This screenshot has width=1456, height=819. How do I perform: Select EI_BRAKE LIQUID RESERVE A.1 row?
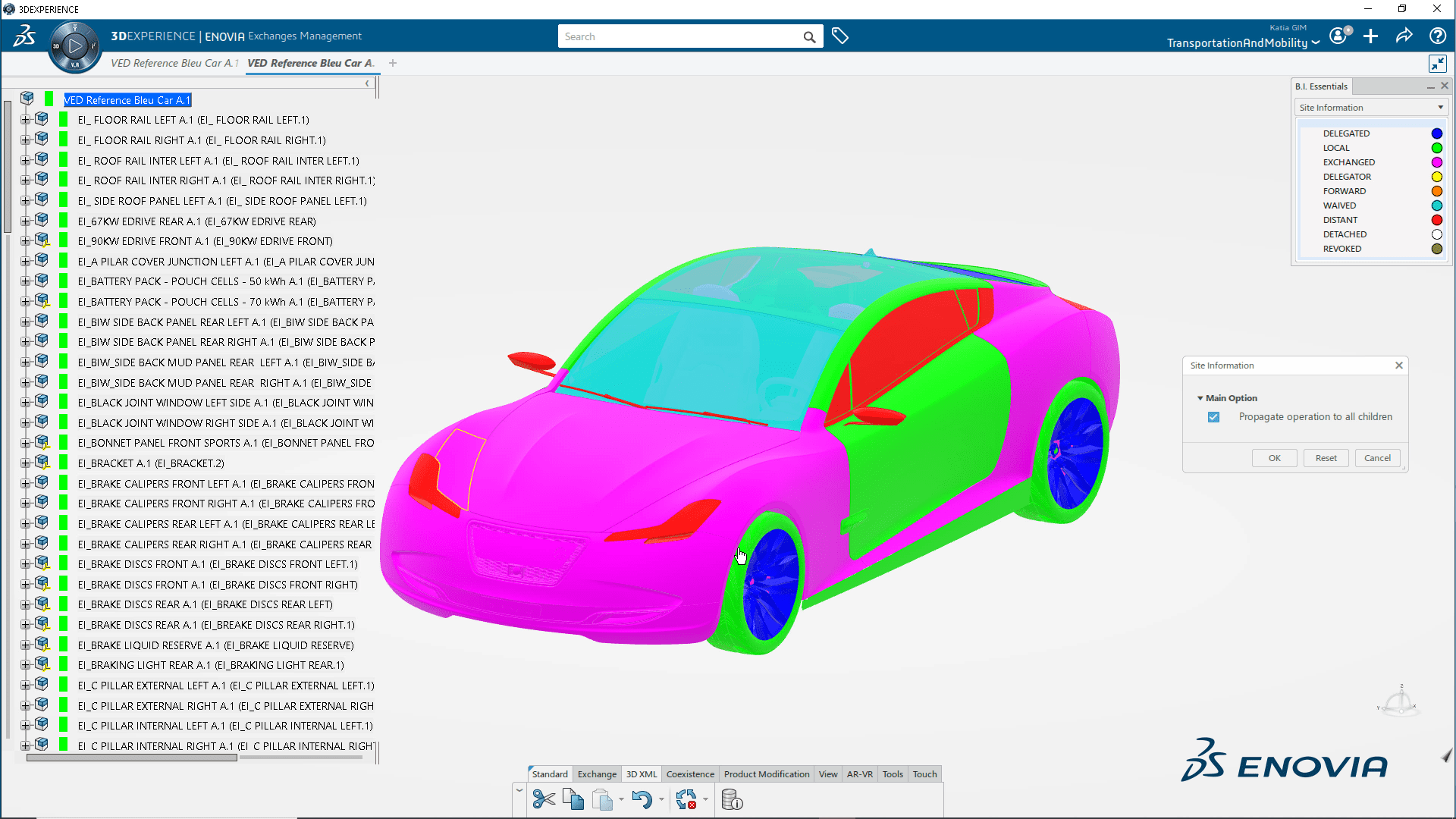pyautogui.click(x=215, y=645)
